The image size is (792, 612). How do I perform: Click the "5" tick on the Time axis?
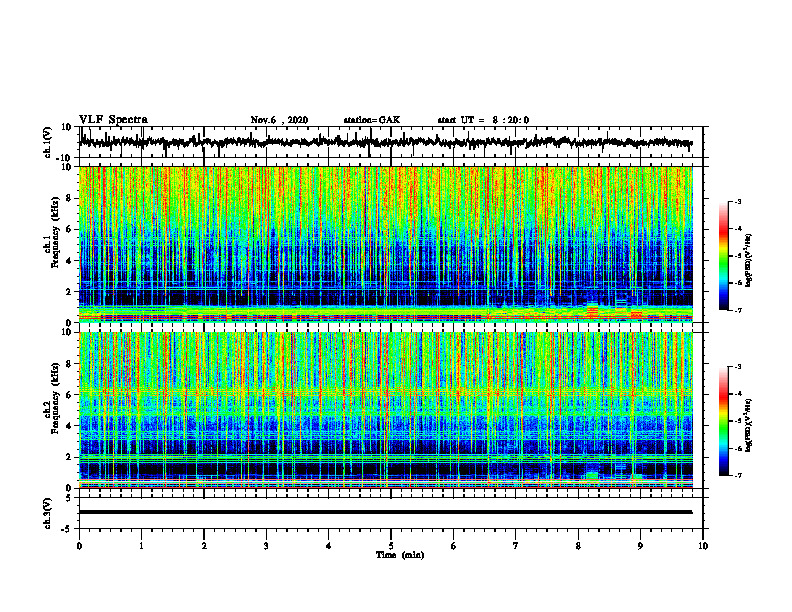pyautogui.click(x=391, y=546)
